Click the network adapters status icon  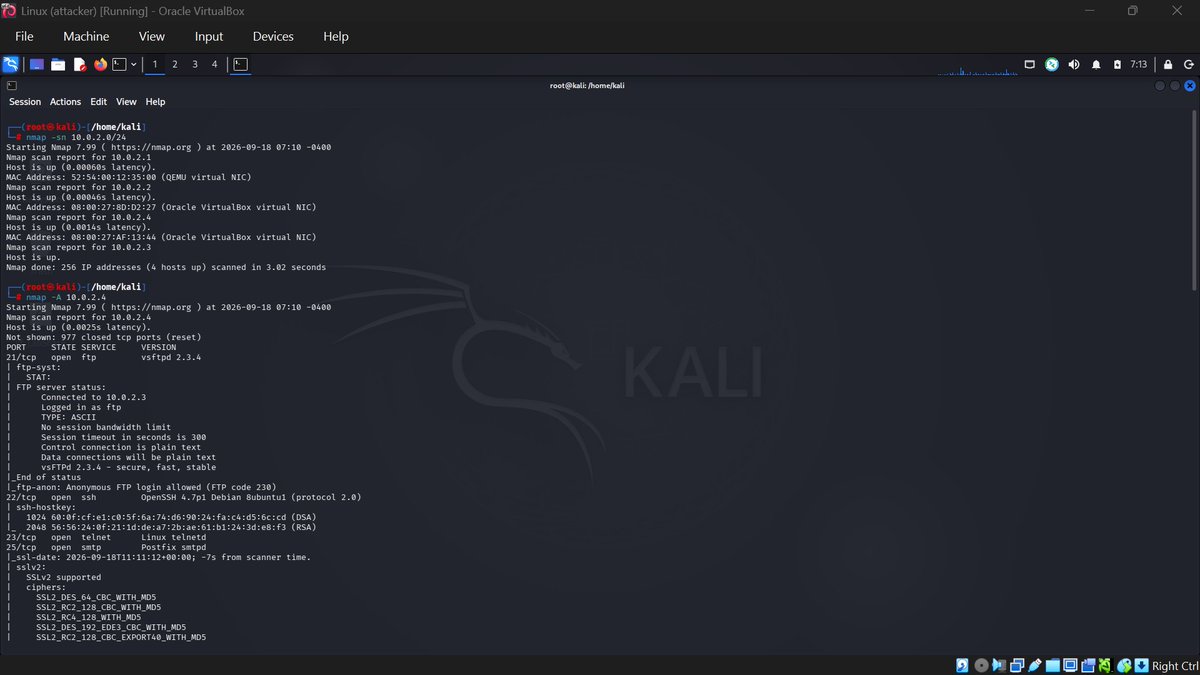tap(1017, 666)
